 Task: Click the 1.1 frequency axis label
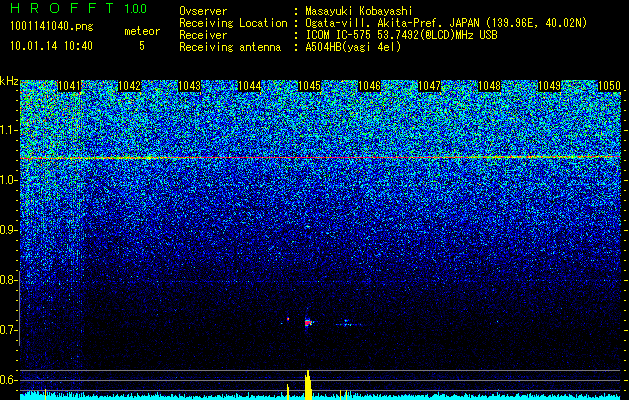[9, 130]
